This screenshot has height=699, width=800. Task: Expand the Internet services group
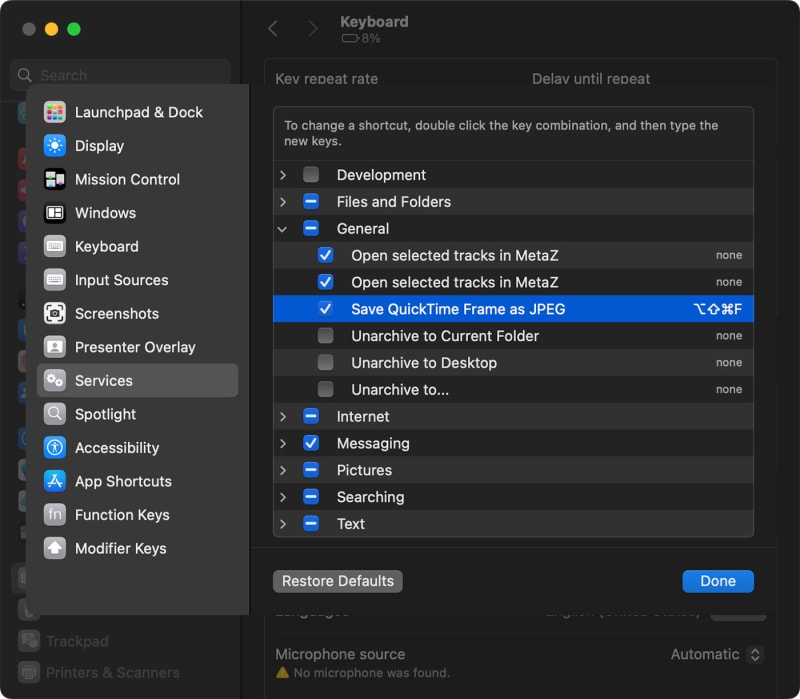pos(283,417)
